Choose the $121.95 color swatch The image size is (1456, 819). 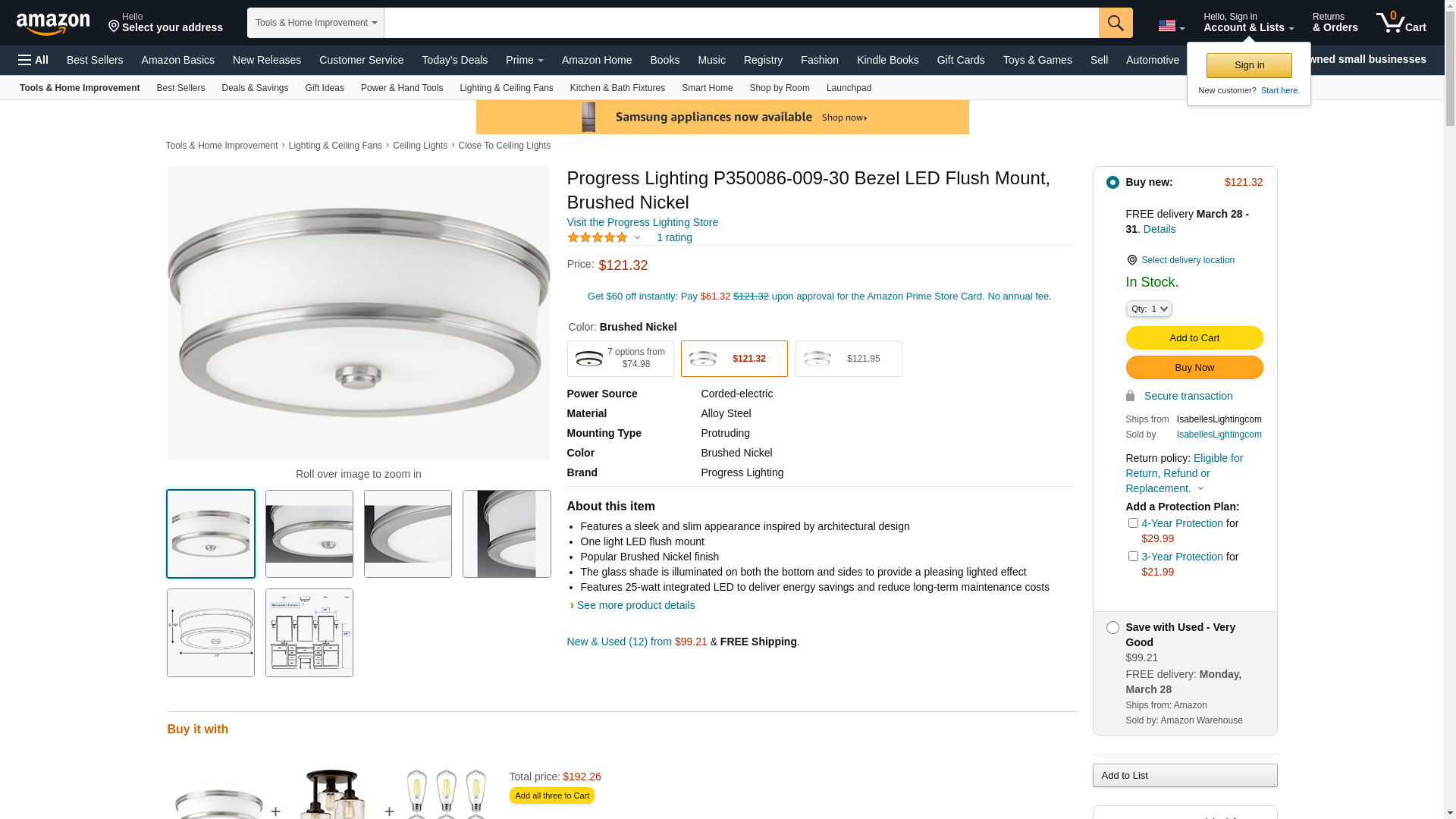[849, 359]
